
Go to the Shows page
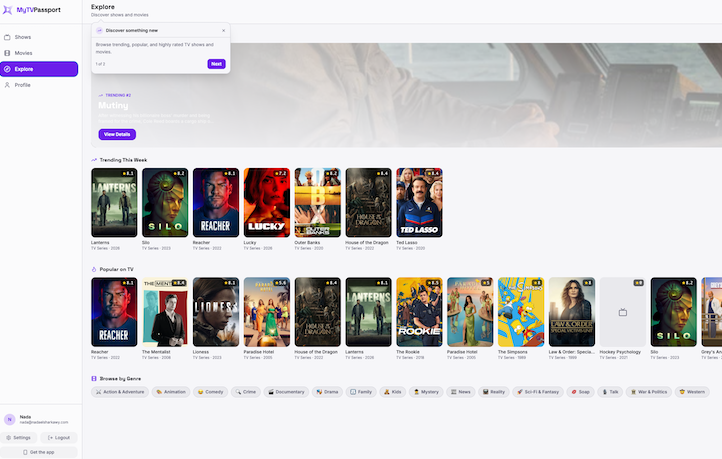tap(39, 37)
